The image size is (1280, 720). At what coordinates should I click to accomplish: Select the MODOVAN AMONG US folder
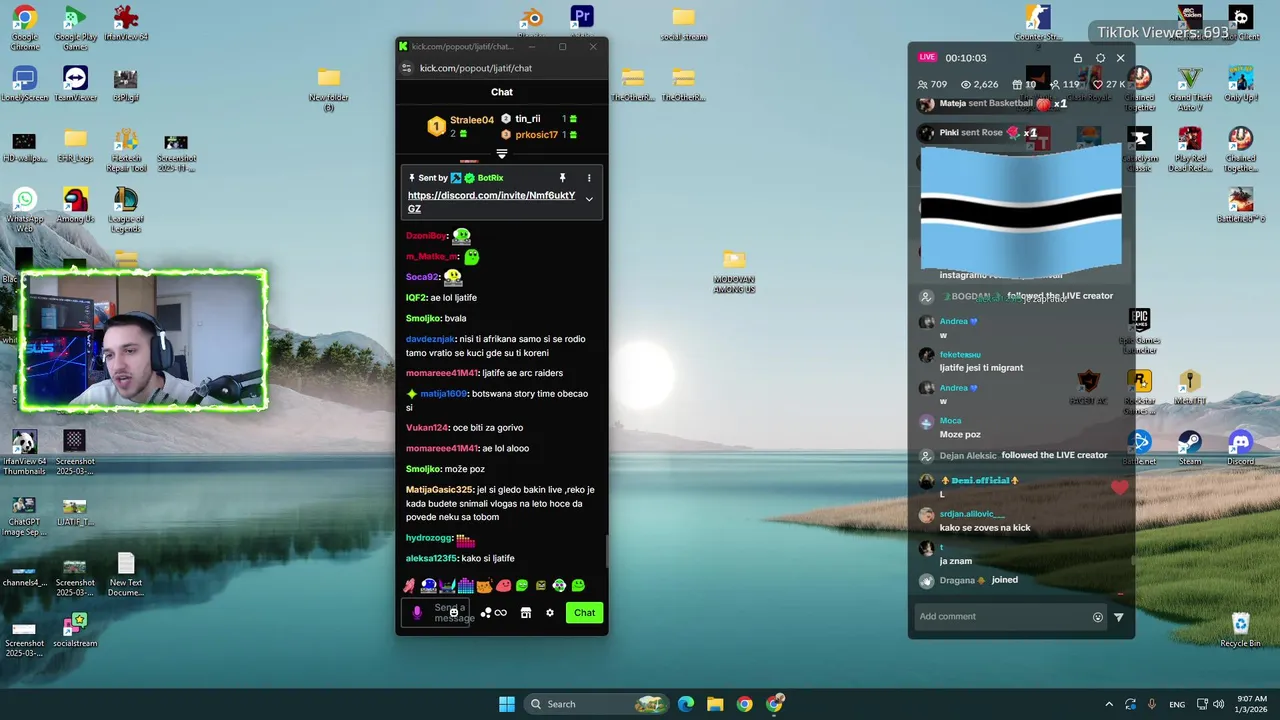(x=734, y=271)
